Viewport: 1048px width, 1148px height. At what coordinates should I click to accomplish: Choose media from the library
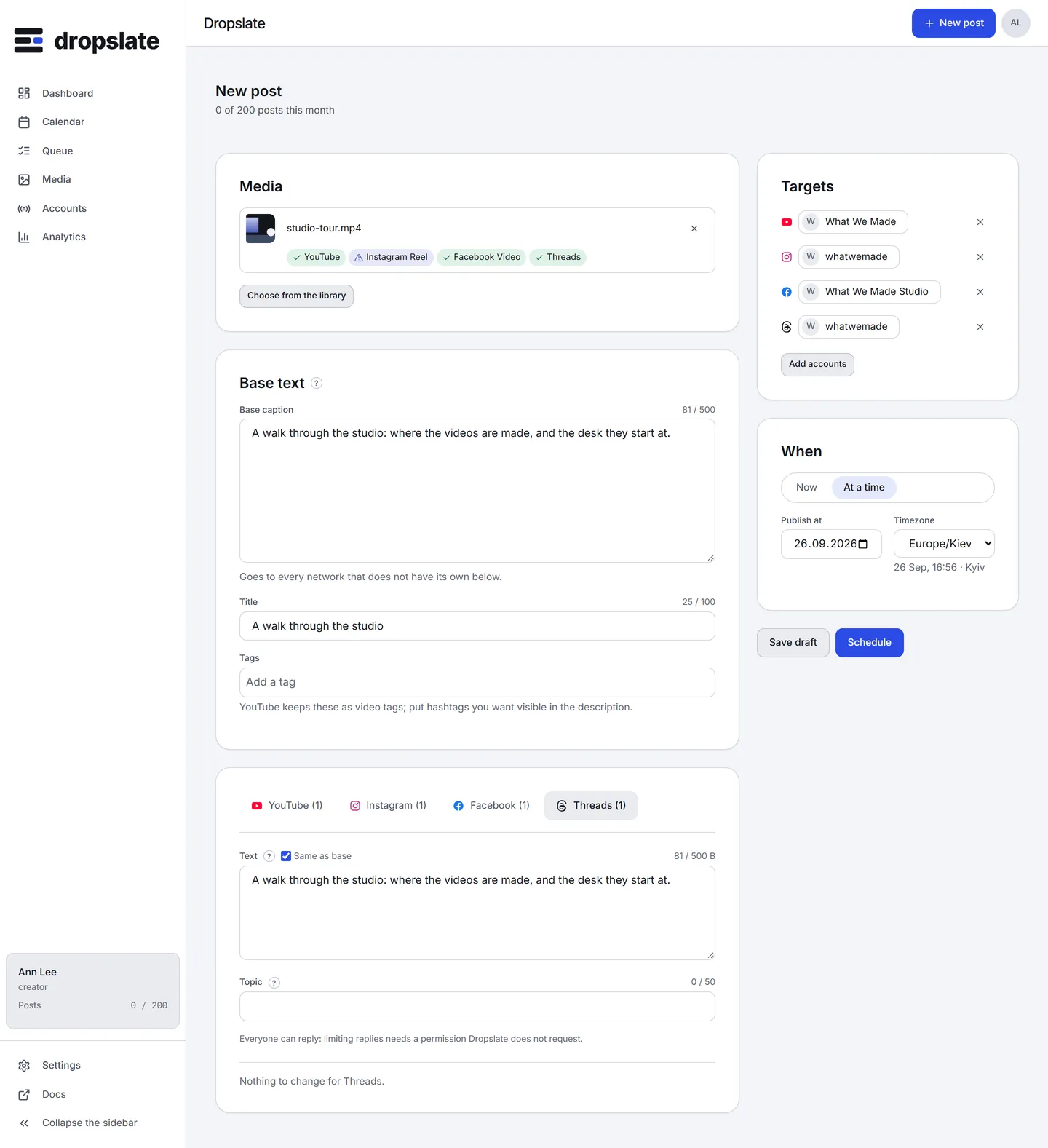click(x=296, y=296)
